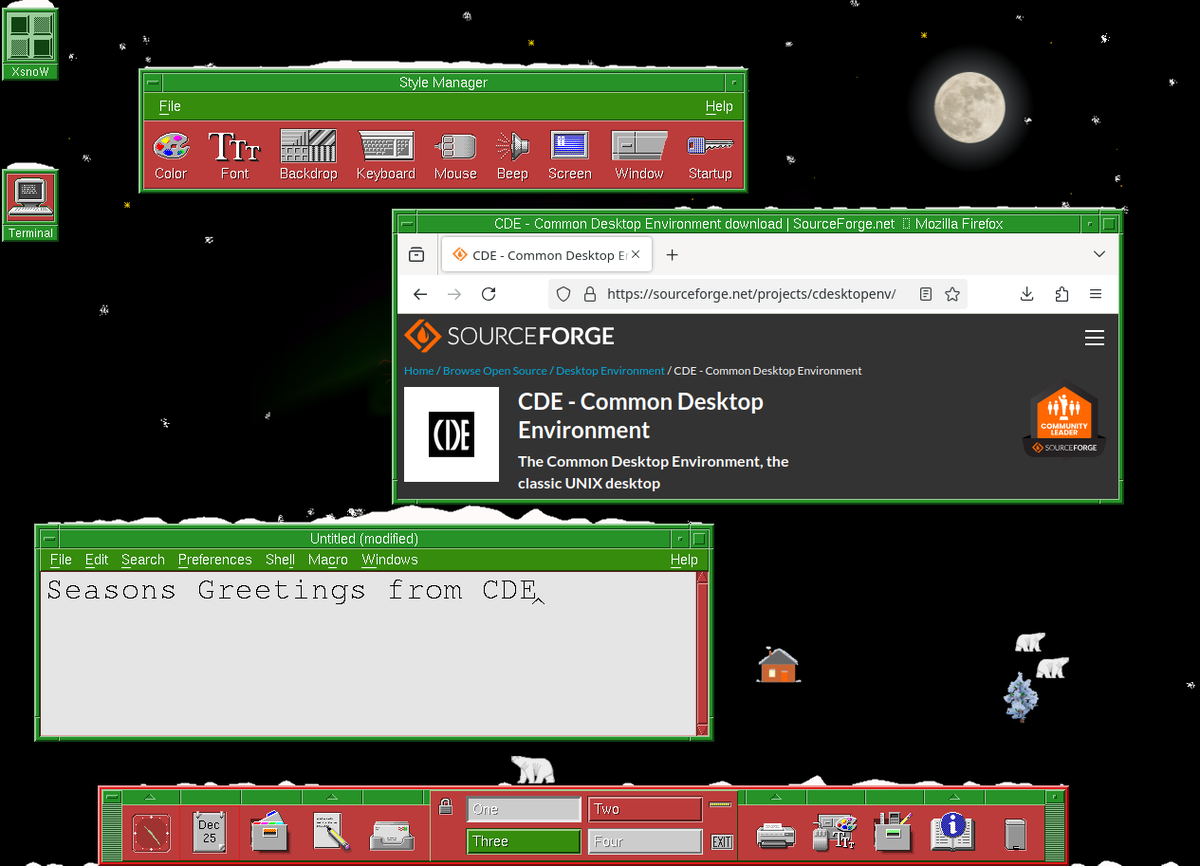Viewport: 1200px width, 866px height.
Task: Open the Help book icon on front panel
Action: 952,832
